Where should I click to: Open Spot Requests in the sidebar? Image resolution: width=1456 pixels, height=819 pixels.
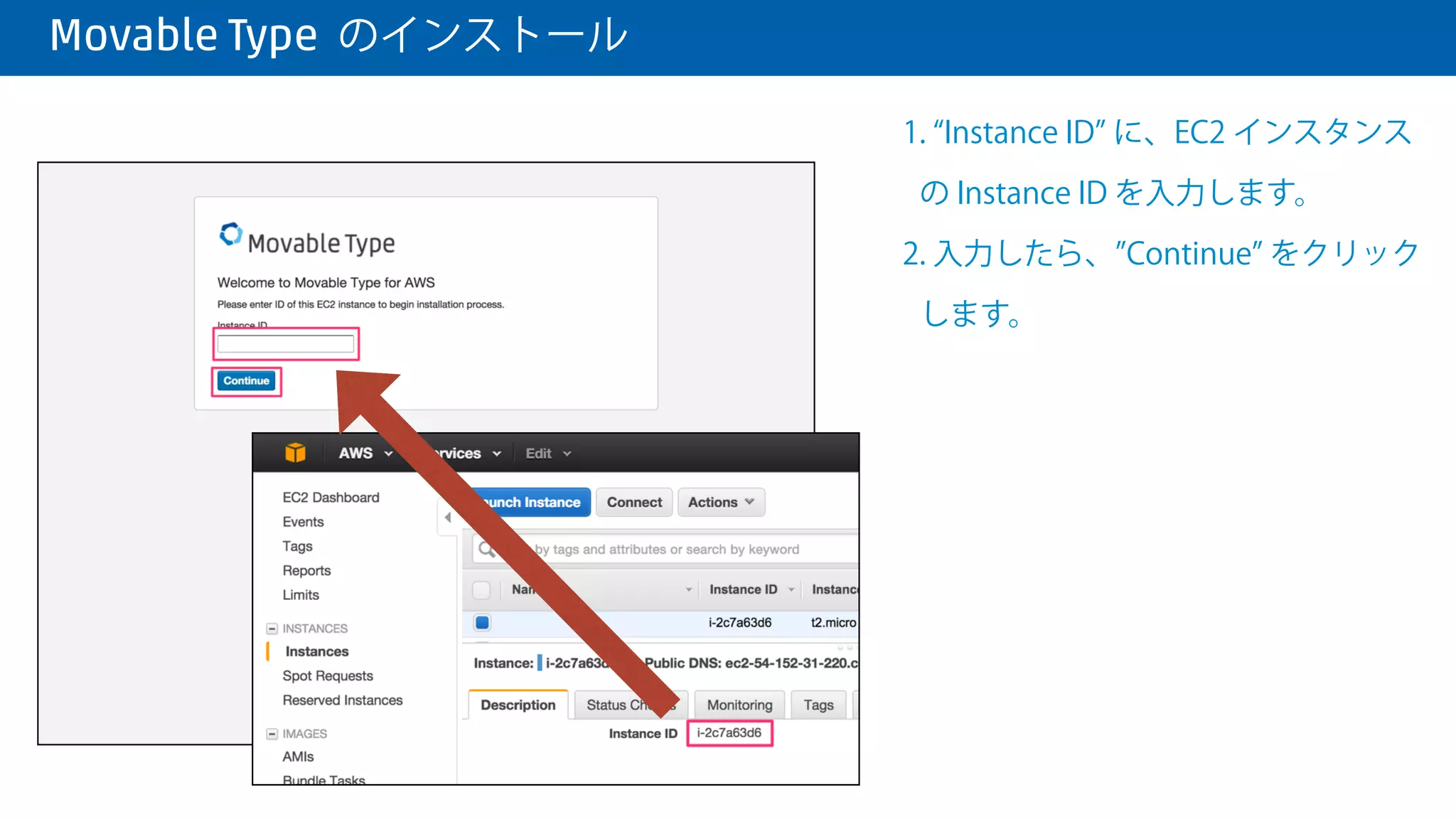[328, 676]
